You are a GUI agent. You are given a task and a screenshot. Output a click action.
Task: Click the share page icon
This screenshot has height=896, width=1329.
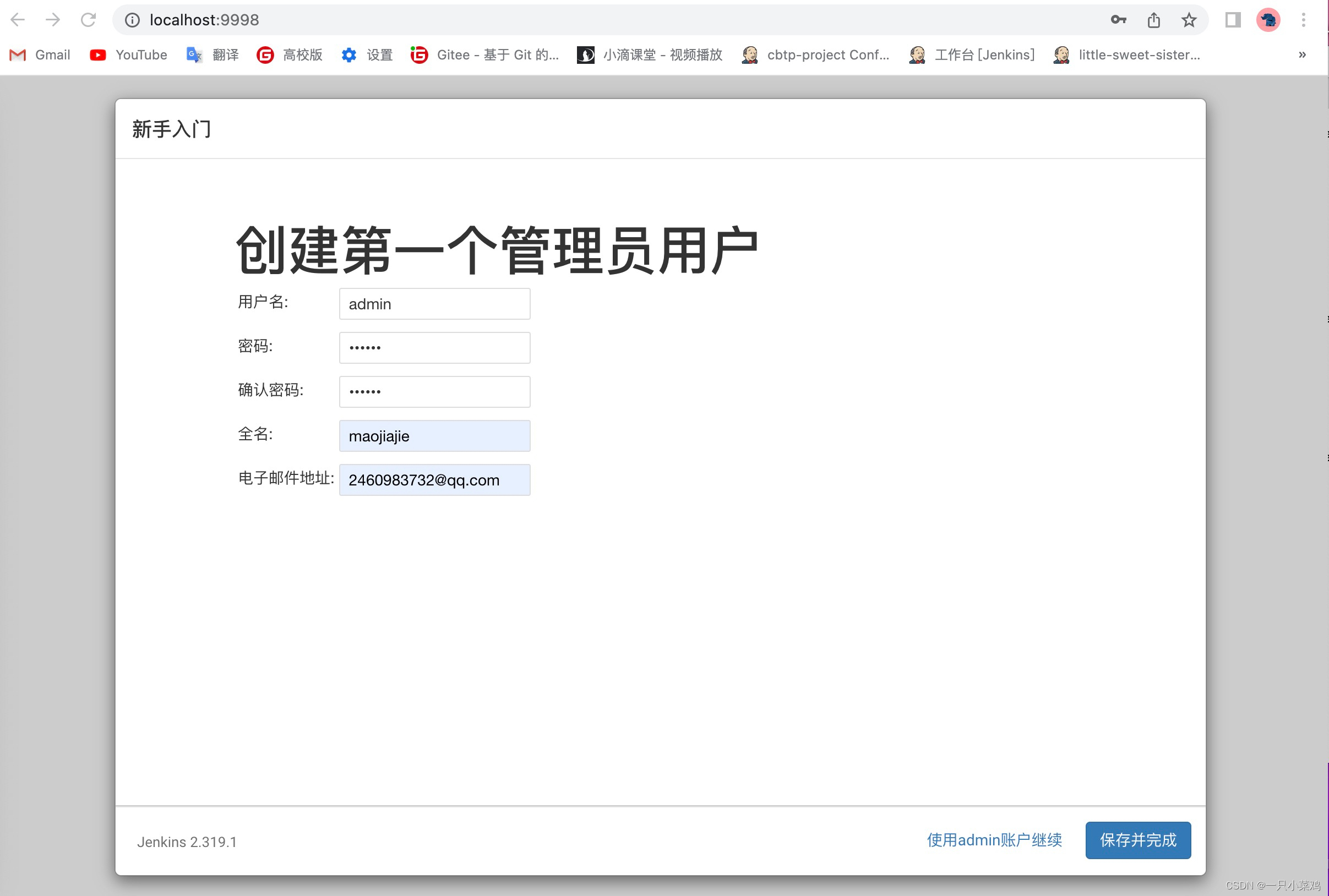click(1153, 20)
